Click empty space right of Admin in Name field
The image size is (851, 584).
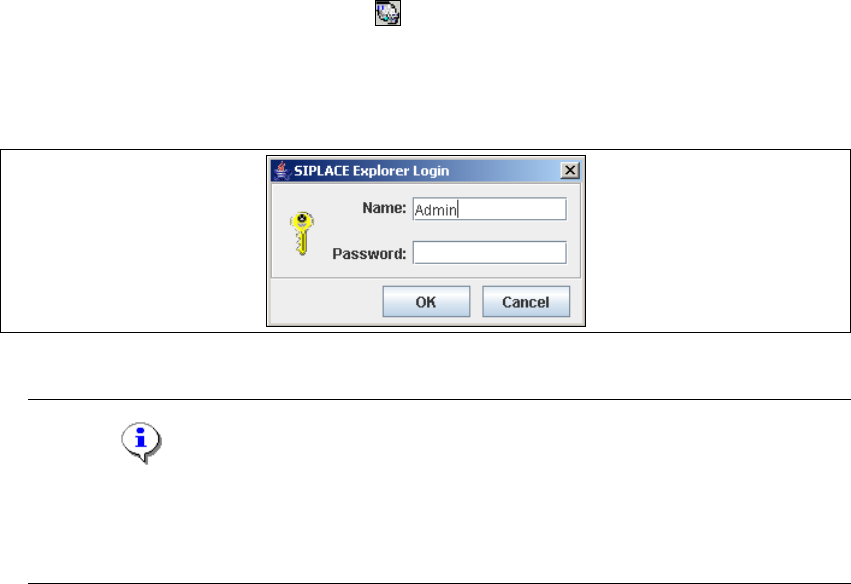coord(512,209)
